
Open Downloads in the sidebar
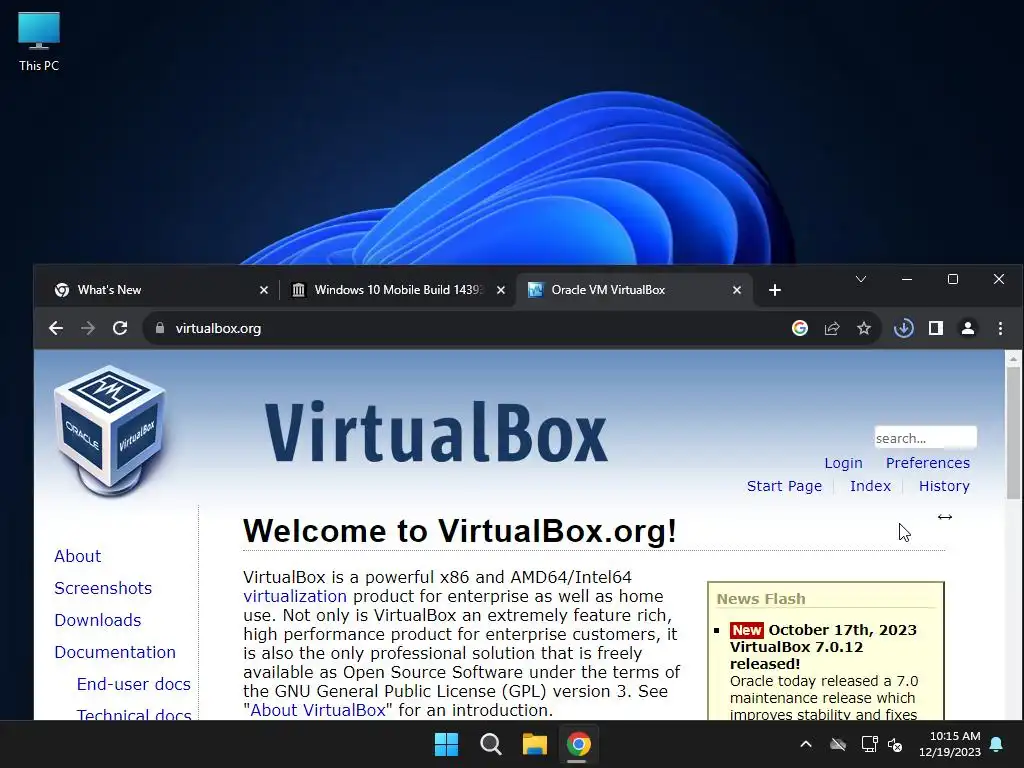point(97,620)
